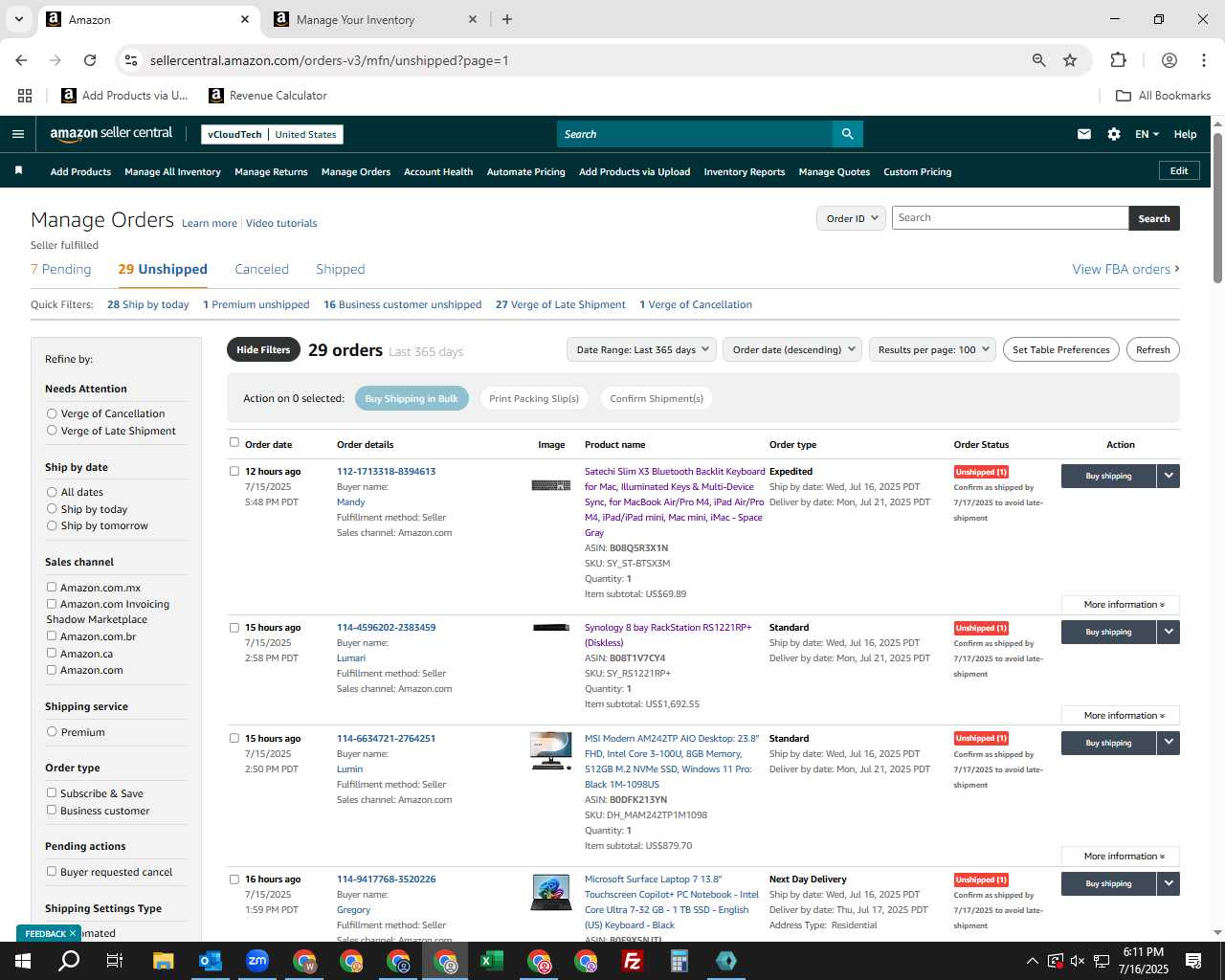Click the search magnifier button

(x=847, y=134)
